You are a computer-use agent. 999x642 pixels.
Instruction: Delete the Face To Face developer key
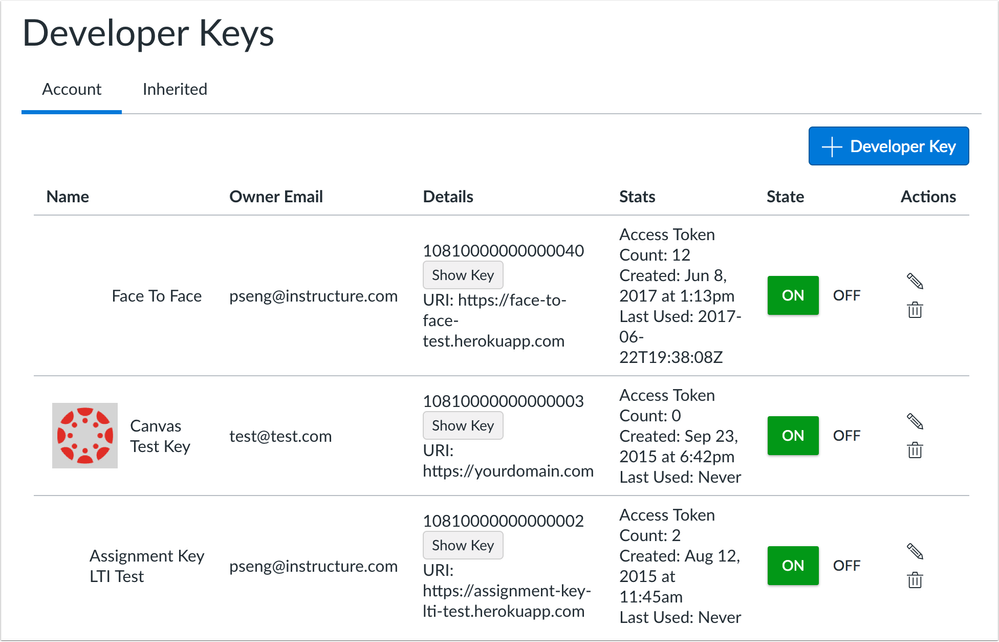[914, 310]
